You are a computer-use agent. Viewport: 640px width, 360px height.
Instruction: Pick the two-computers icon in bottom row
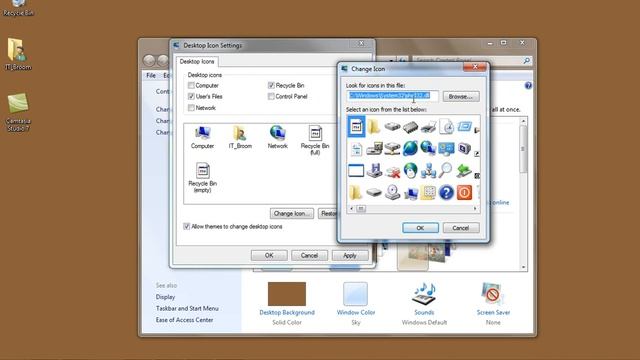[411, 193]
